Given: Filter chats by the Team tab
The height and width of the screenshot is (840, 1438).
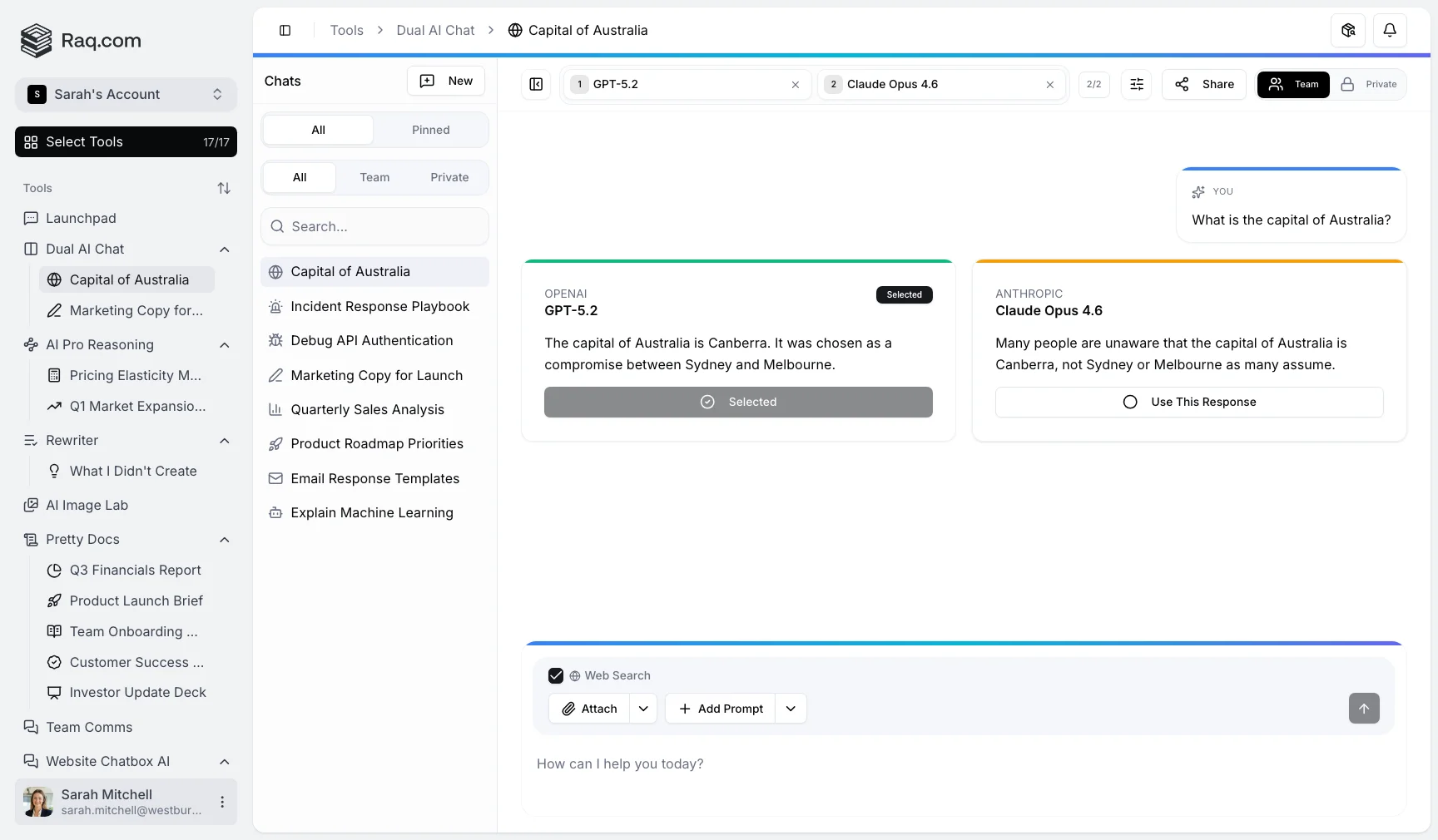Looking at the screenshot, I should pos(374,177).
